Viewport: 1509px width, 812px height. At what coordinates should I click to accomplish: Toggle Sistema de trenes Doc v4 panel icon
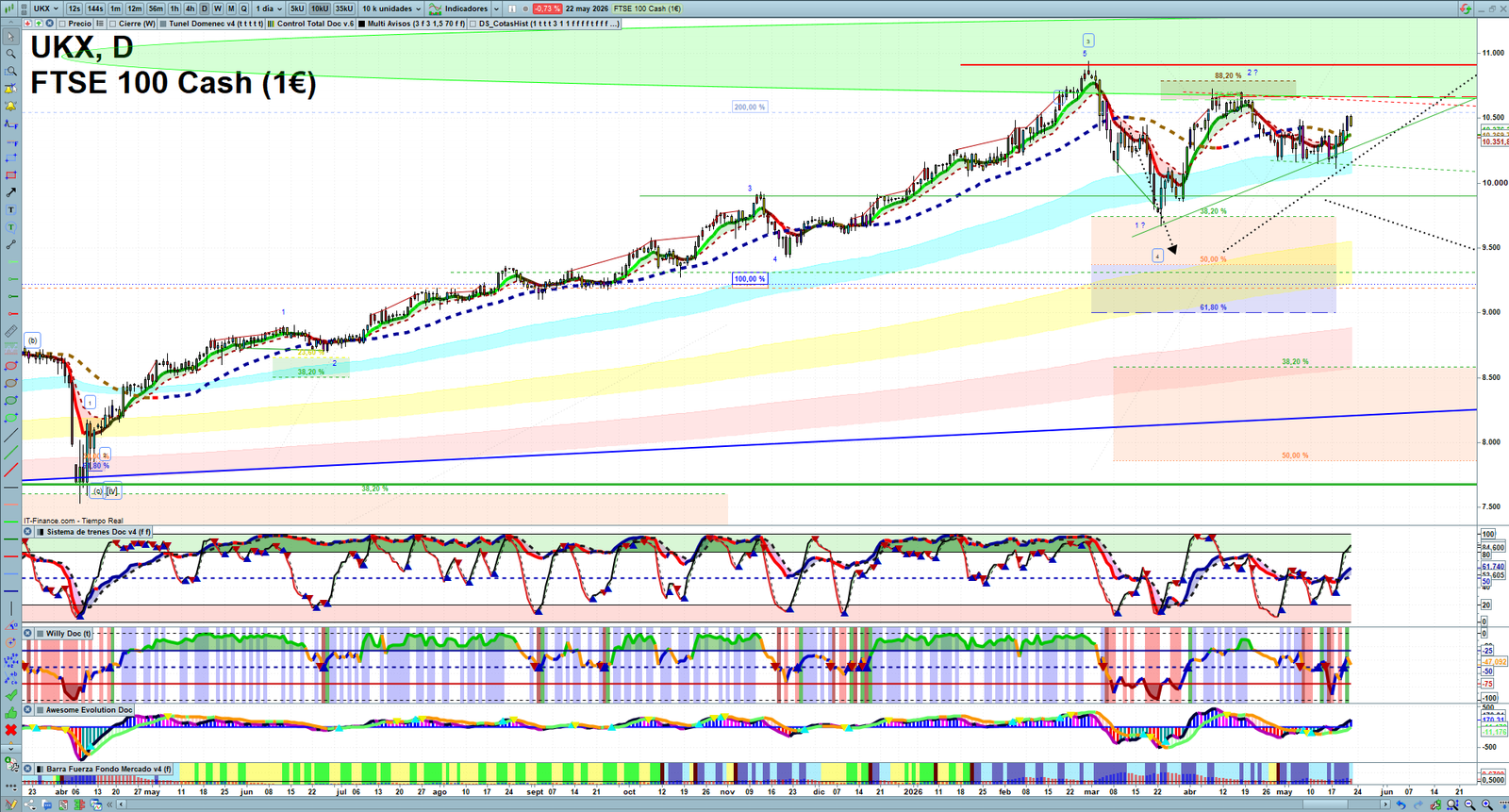click(x=40, y=532)
